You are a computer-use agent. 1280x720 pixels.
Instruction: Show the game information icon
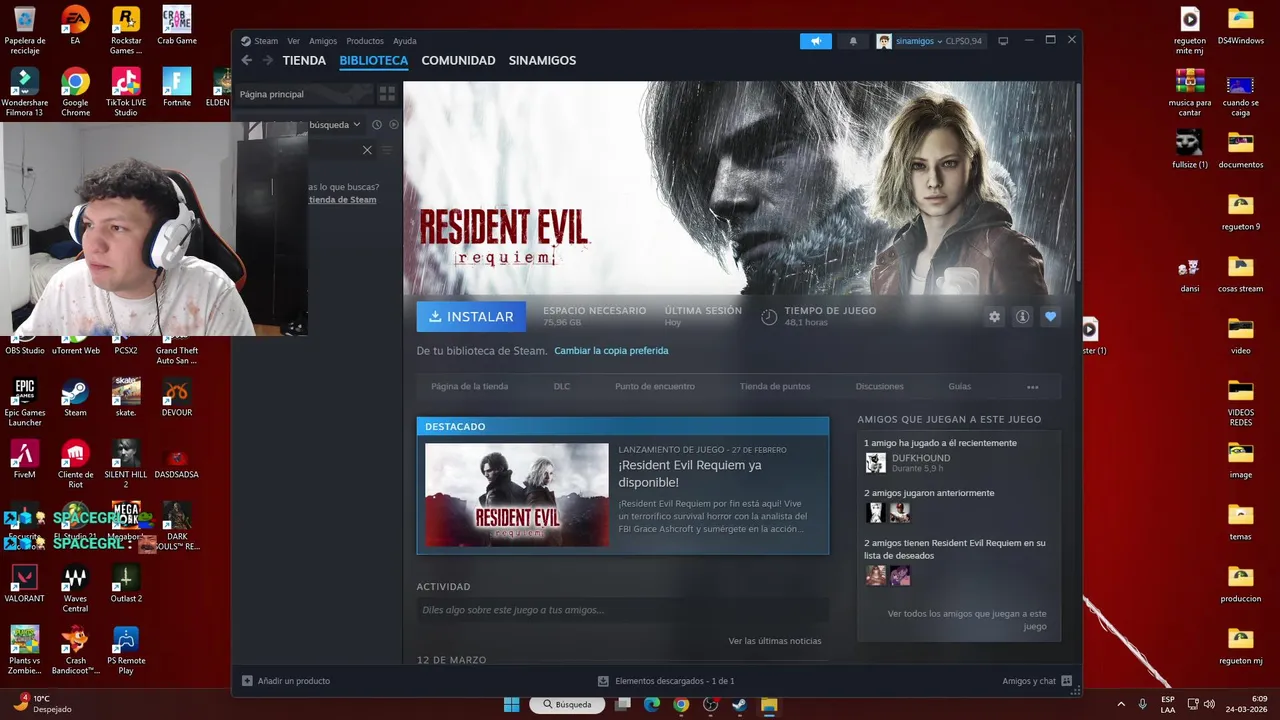(x=1022, y=317)
